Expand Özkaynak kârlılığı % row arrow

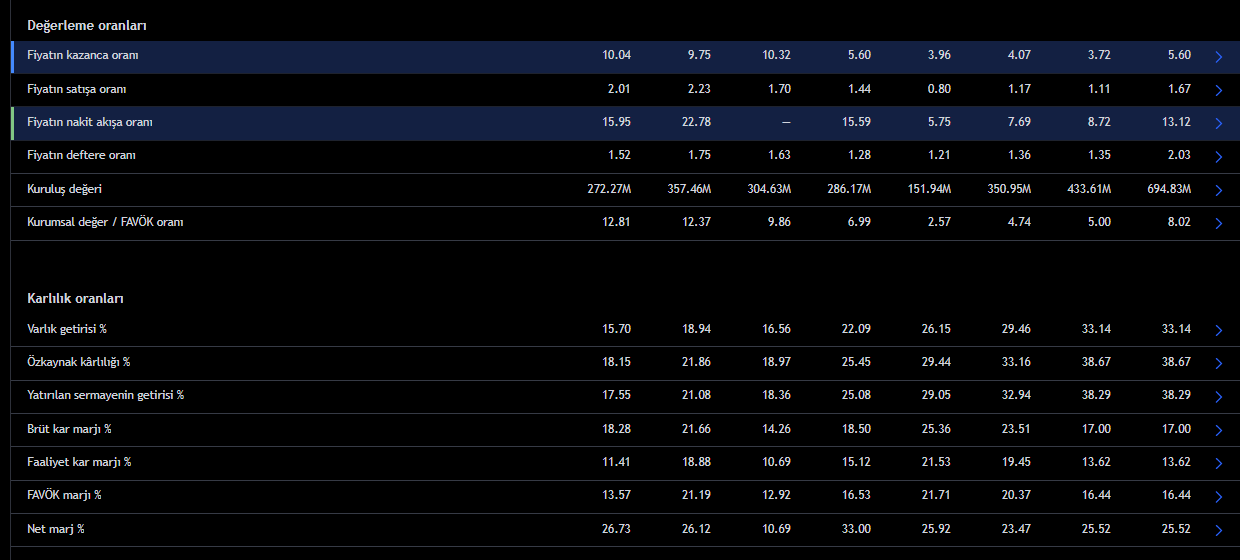click(x=1218, y=363)
